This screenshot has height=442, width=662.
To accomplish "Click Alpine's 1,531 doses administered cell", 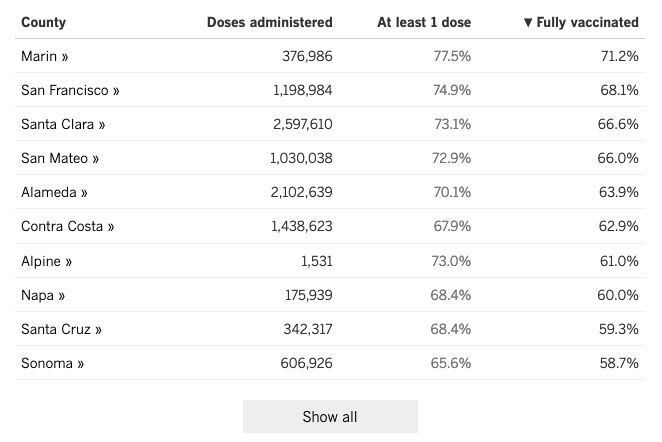I will (314, 261).
